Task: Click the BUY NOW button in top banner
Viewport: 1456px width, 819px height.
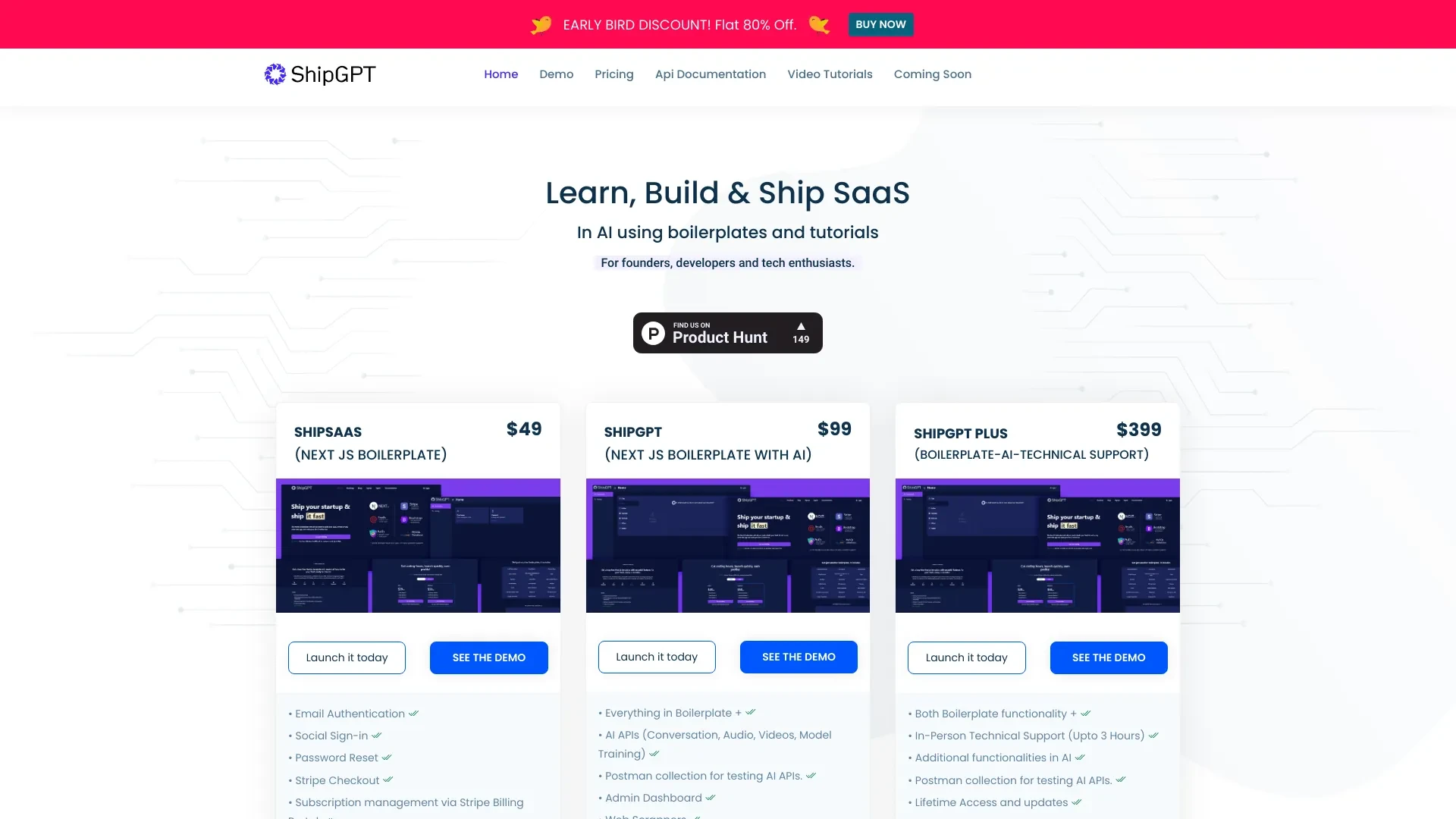Action: pos(880,24)
